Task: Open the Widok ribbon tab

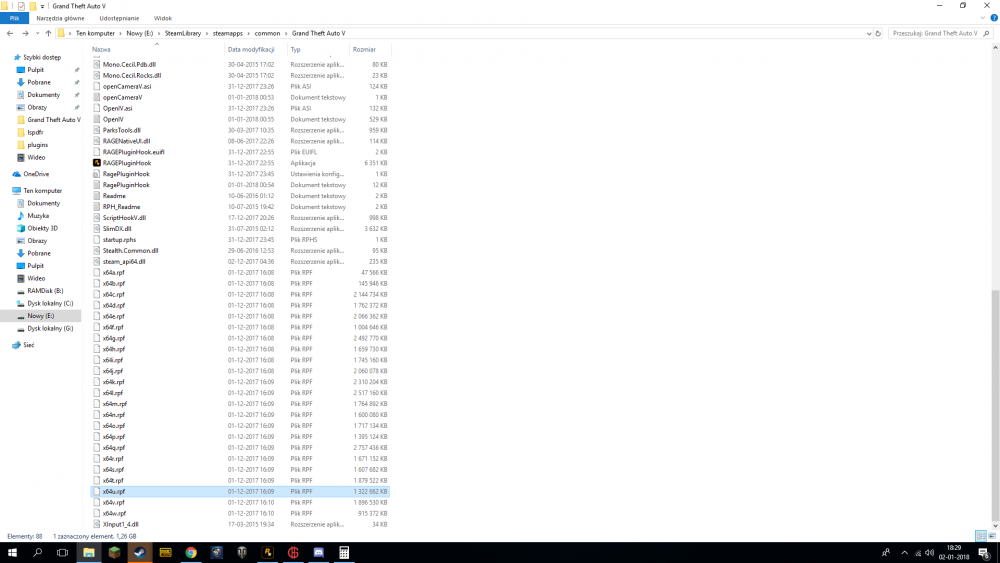Action: point(163,18)
